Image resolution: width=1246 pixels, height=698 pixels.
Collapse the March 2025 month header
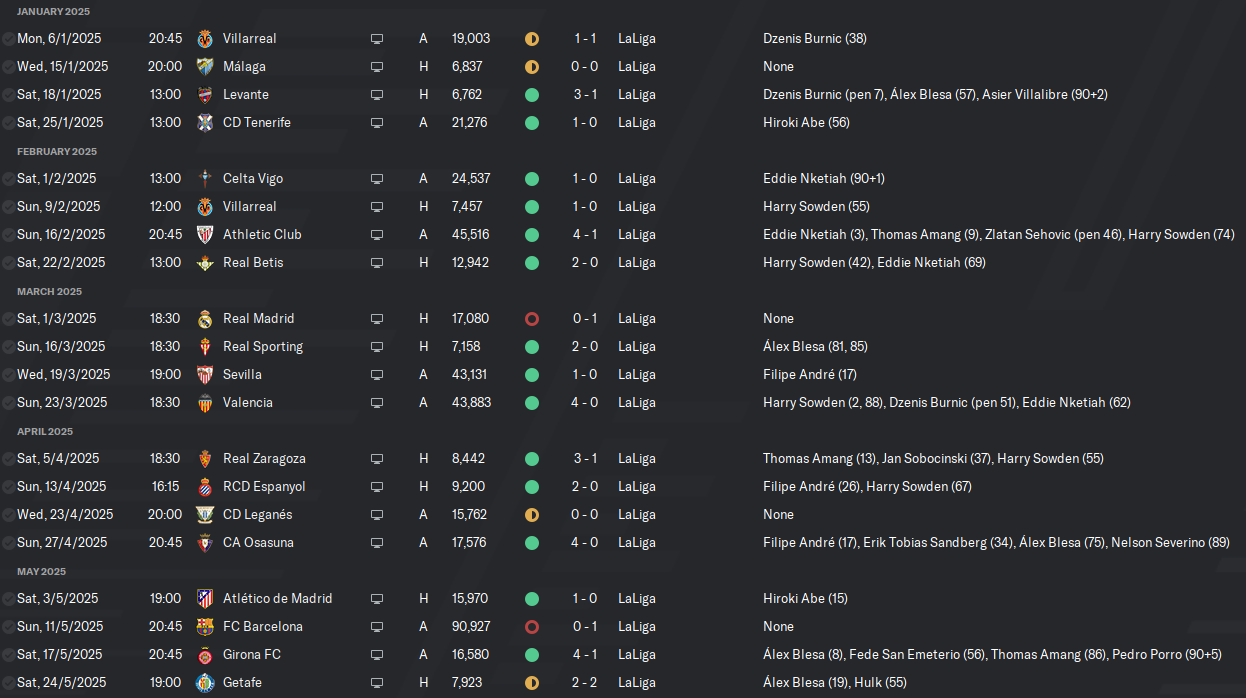click(49, 291)
